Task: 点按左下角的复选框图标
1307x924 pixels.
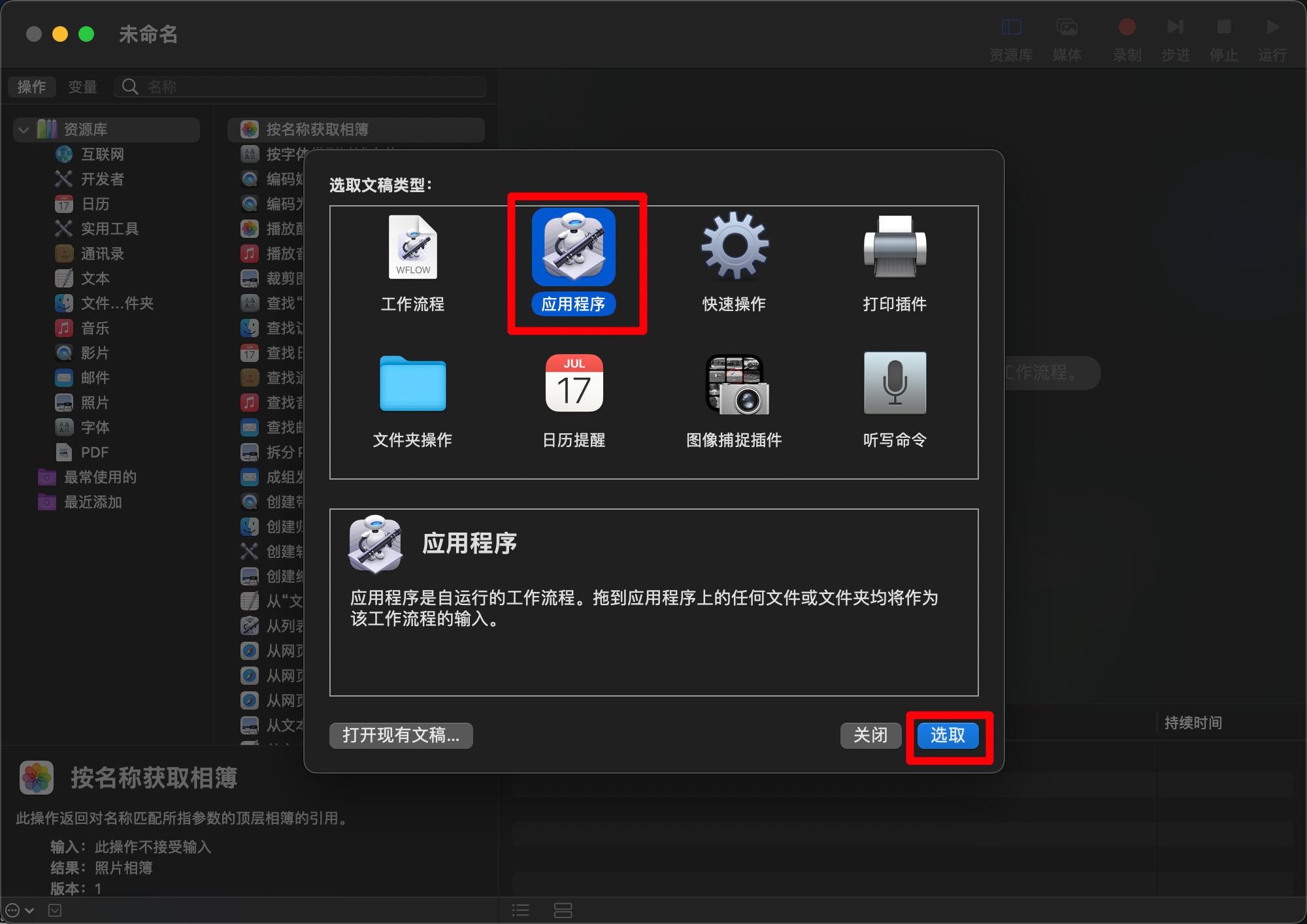Action: 56,910
